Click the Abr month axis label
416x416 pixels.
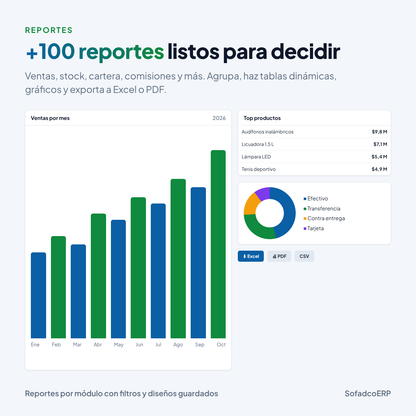click(98, 344)
